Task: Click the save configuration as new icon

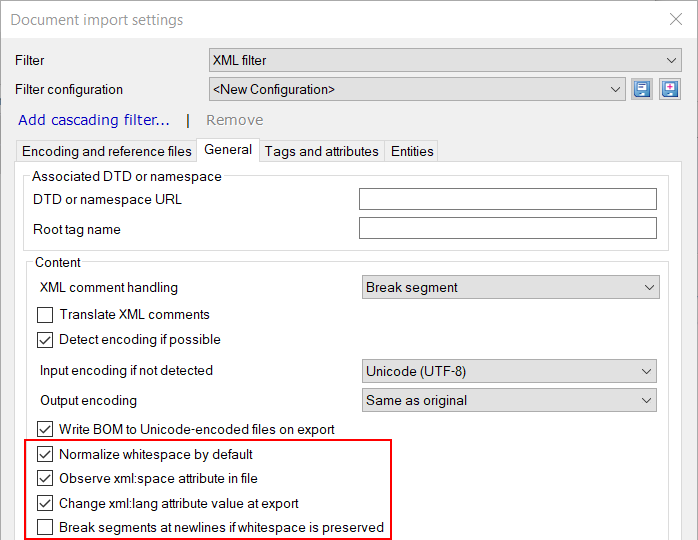Action: [x=670, y=89]
